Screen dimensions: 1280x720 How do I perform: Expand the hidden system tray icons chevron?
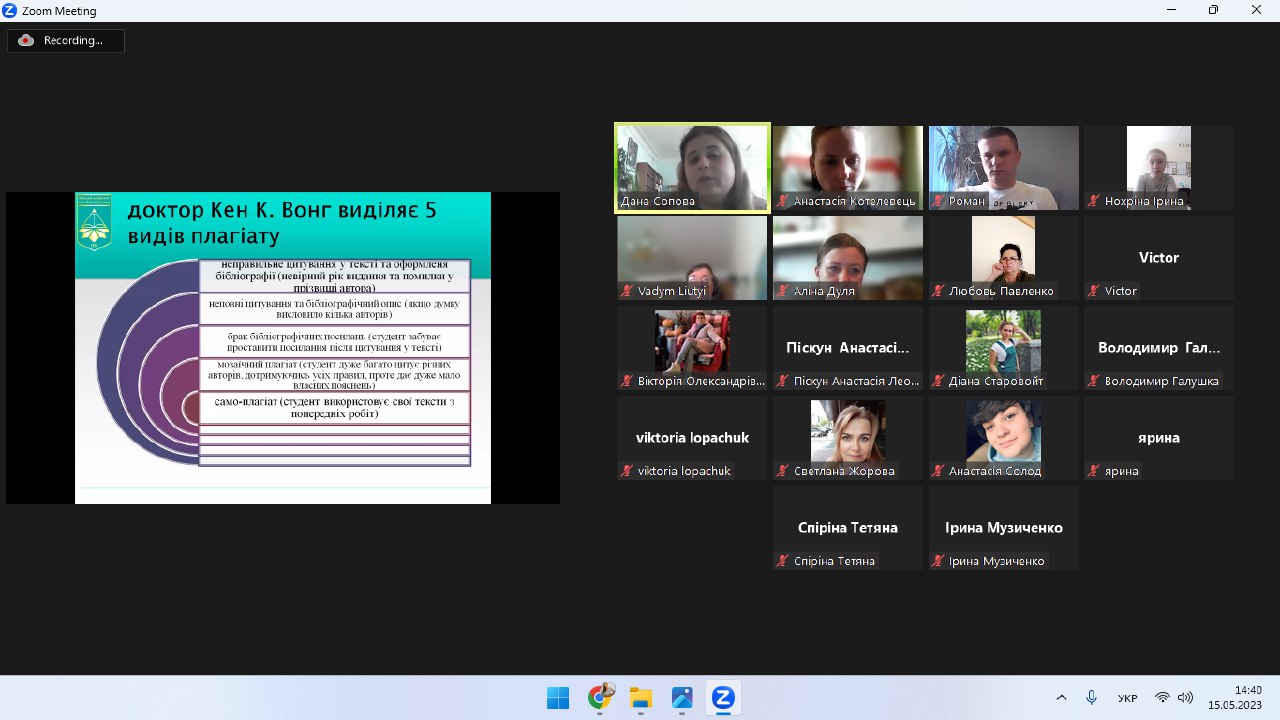click(1061, 698)
